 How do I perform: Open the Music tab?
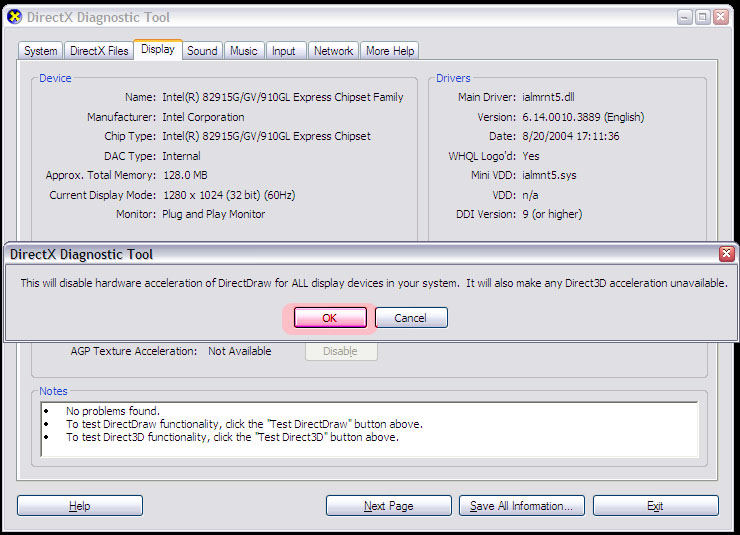pyautogui.click(x=243, y=51)
